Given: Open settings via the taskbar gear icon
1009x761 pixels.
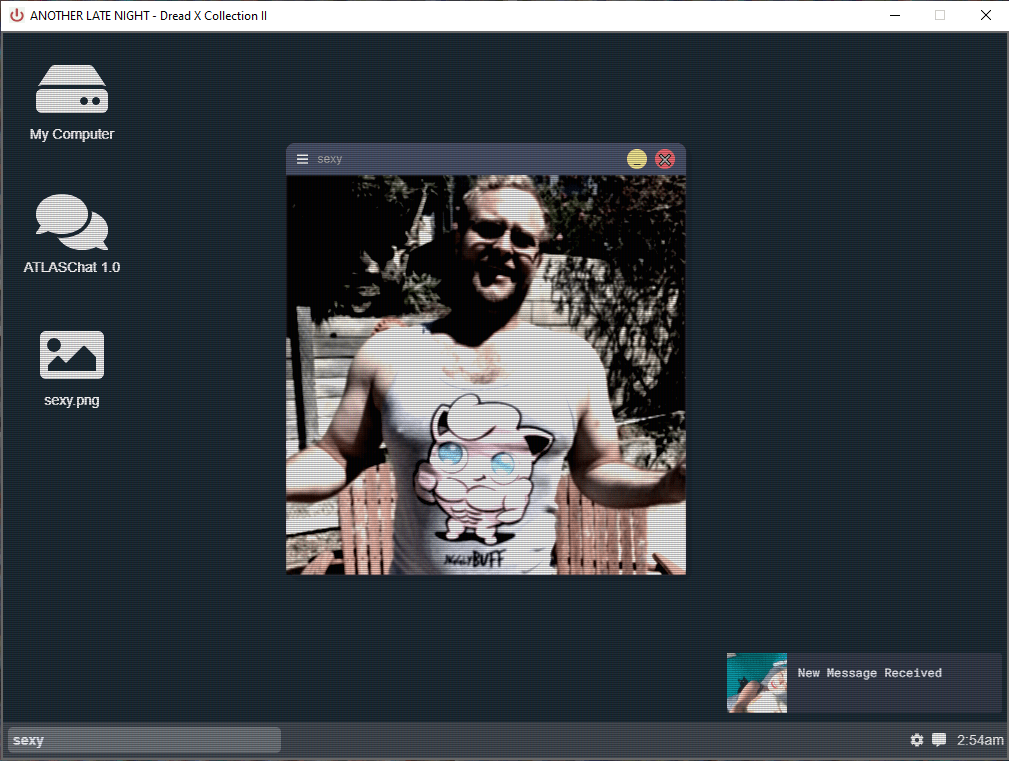Looking at the screenshot, I should 917,740.
